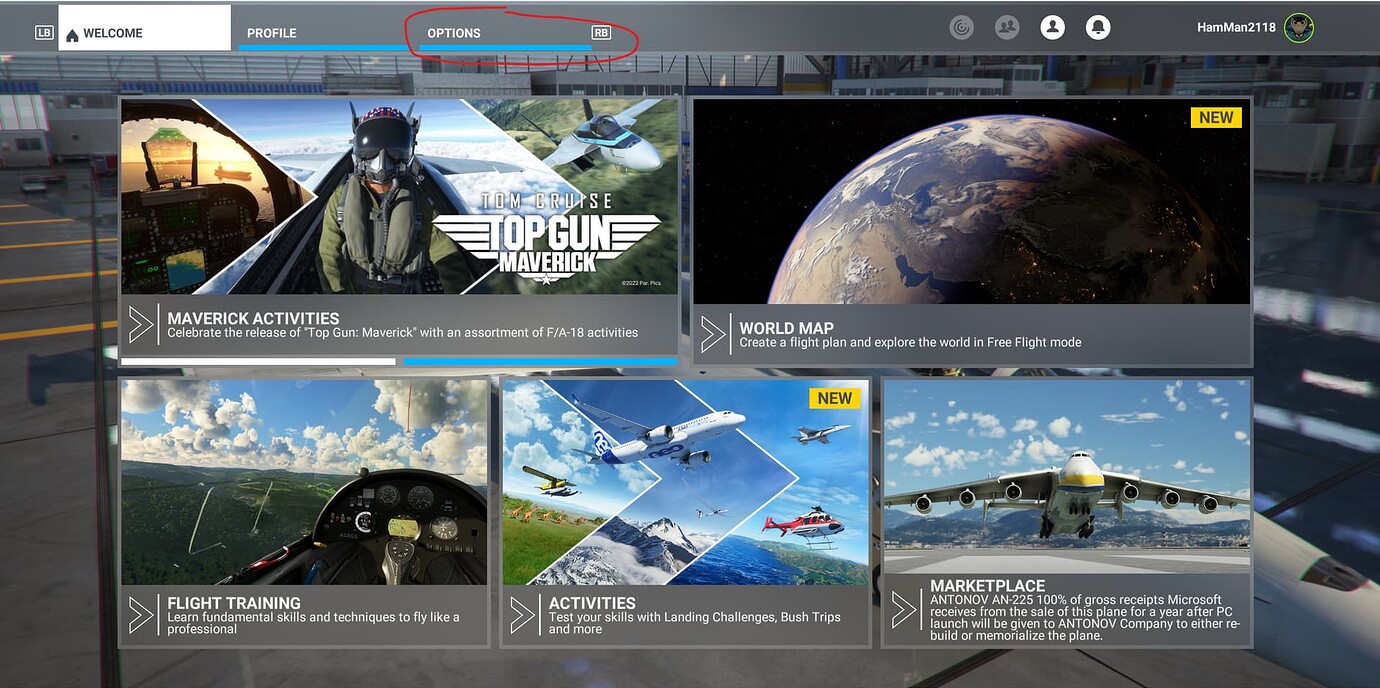Select the blue carousel indicator under Maverick
Screen dimensions: 1380x688
coord(540,361)
